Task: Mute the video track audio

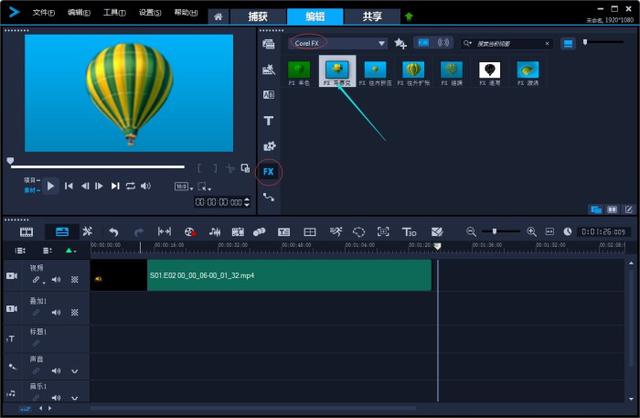Action: (x=56, y=280)
